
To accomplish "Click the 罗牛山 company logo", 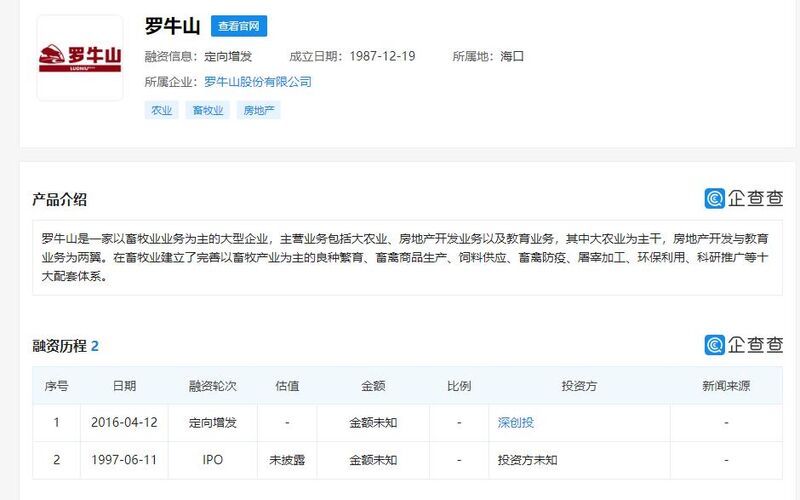I will (x=80, y=58).
